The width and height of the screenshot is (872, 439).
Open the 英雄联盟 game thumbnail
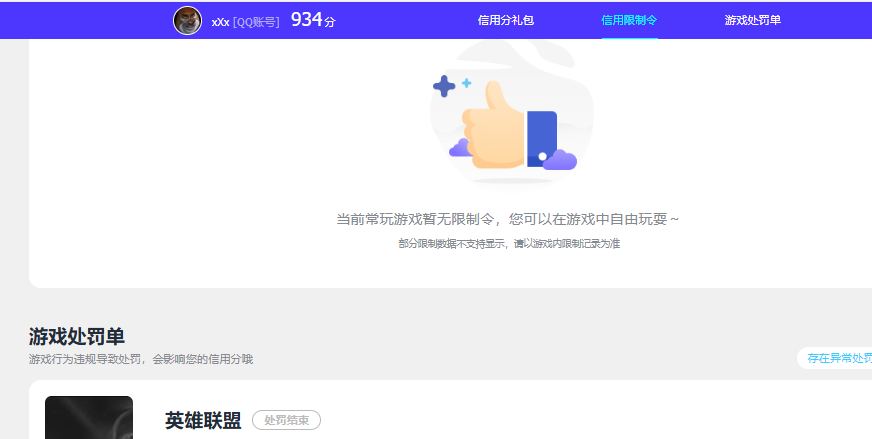coord(89,417)
